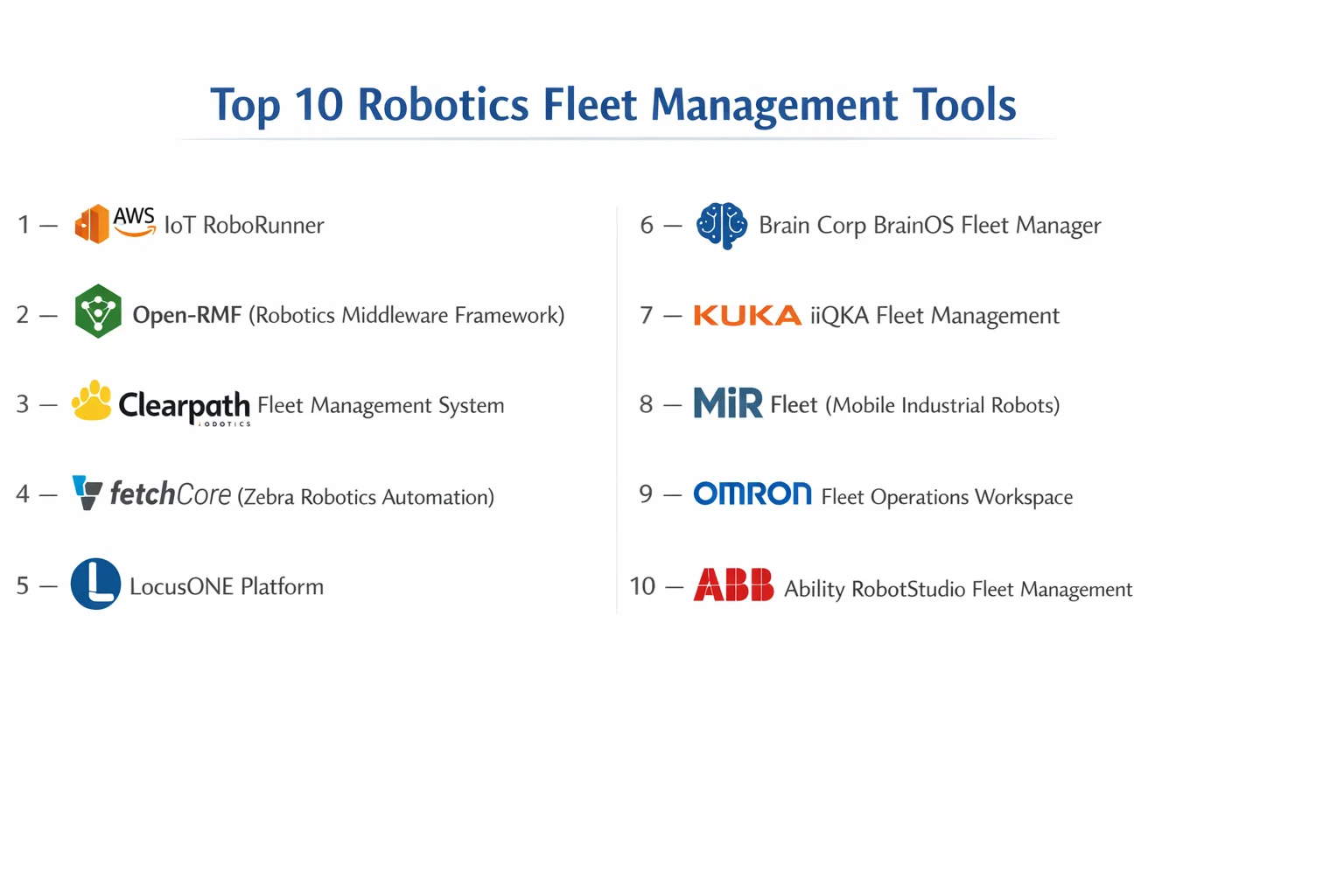Click the AWS orange cube logo

pyautogui.click(x=92, y=224)
